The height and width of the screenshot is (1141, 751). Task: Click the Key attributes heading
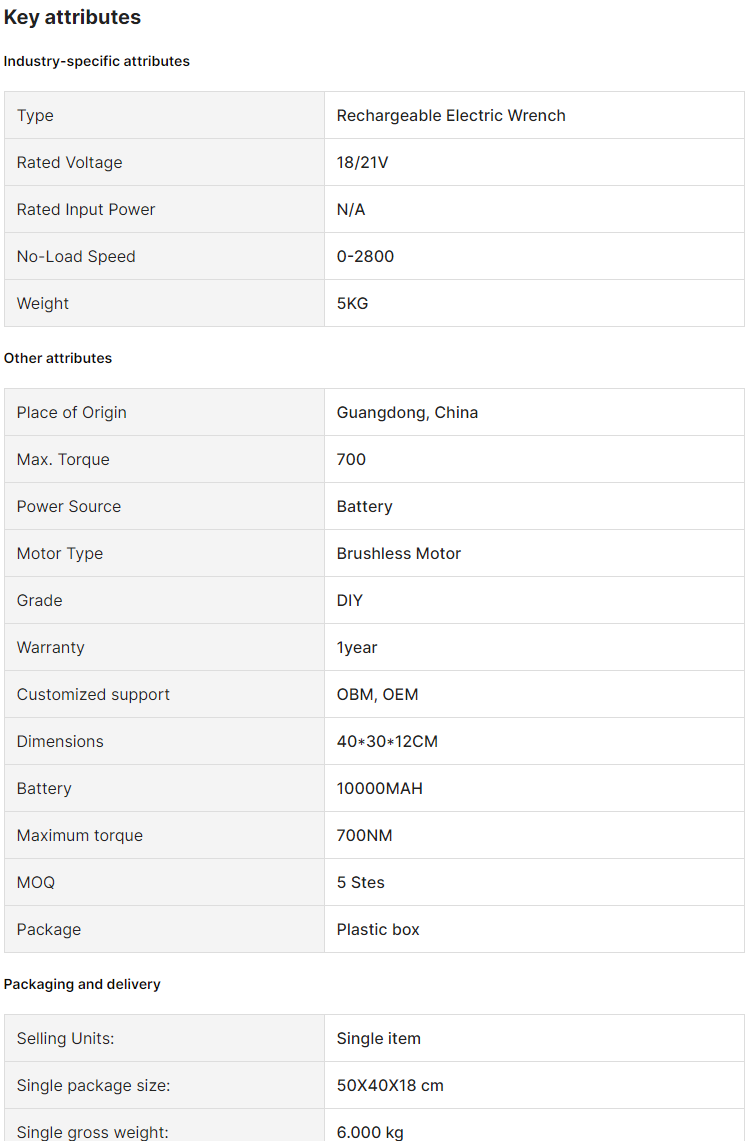[x=72, y=17]
